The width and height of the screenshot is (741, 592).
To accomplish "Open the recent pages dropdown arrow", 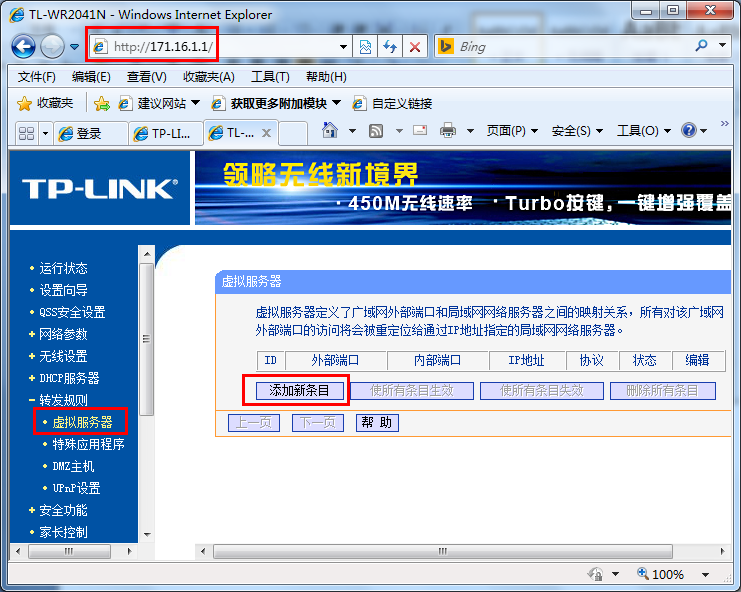I will (74, 47).
